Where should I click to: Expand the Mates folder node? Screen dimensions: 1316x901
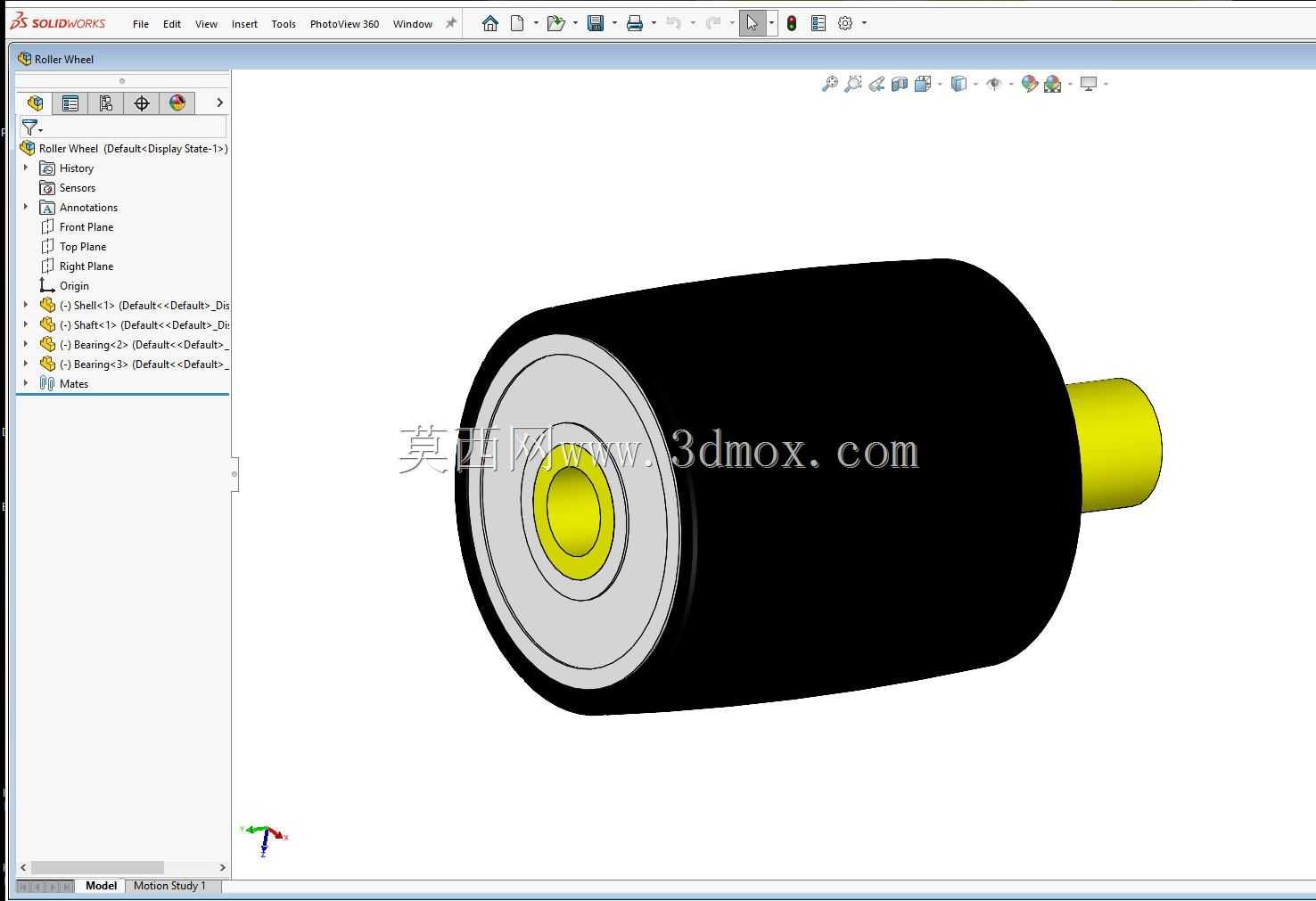pyautogui.click(x=26, y=383)
